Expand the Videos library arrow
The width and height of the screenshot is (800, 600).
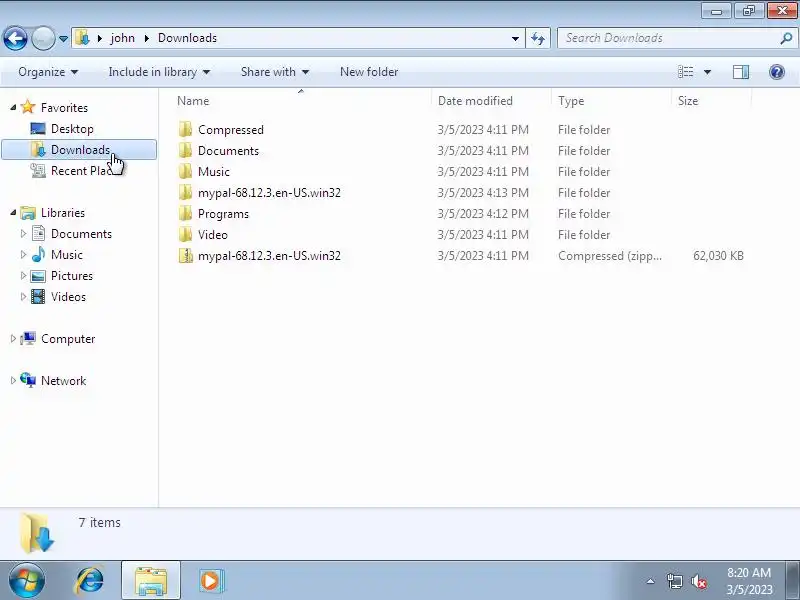click(23, 296)
